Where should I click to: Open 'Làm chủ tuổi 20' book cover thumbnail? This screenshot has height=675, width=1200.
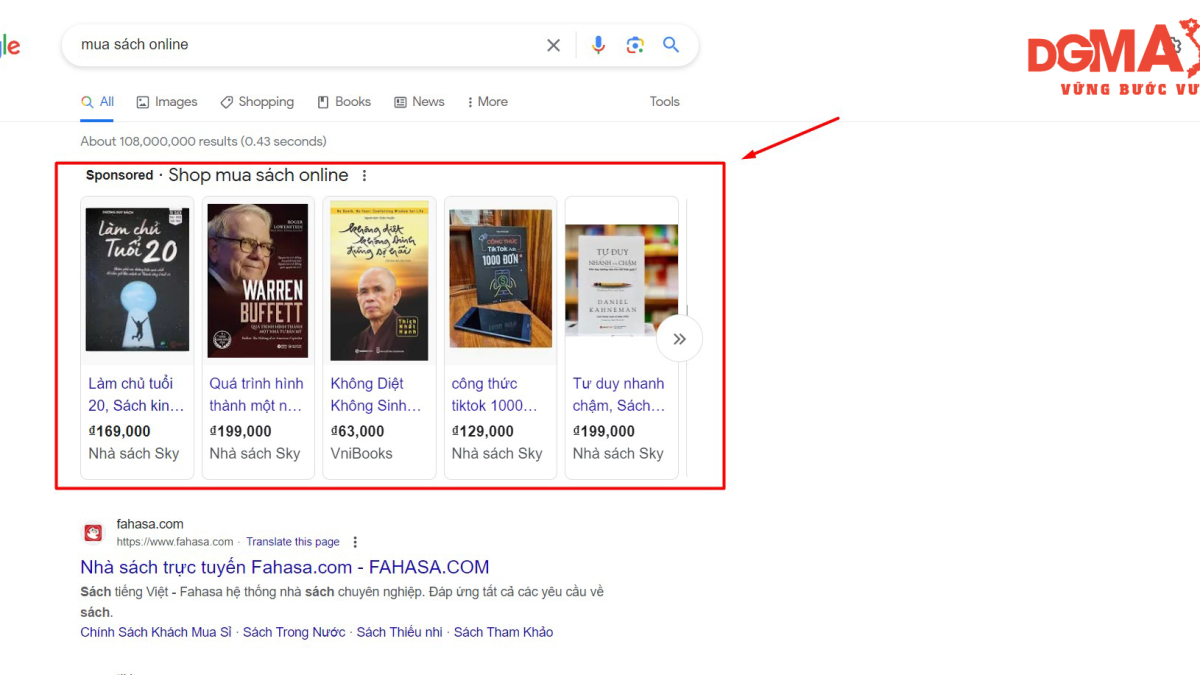[137, 279]
